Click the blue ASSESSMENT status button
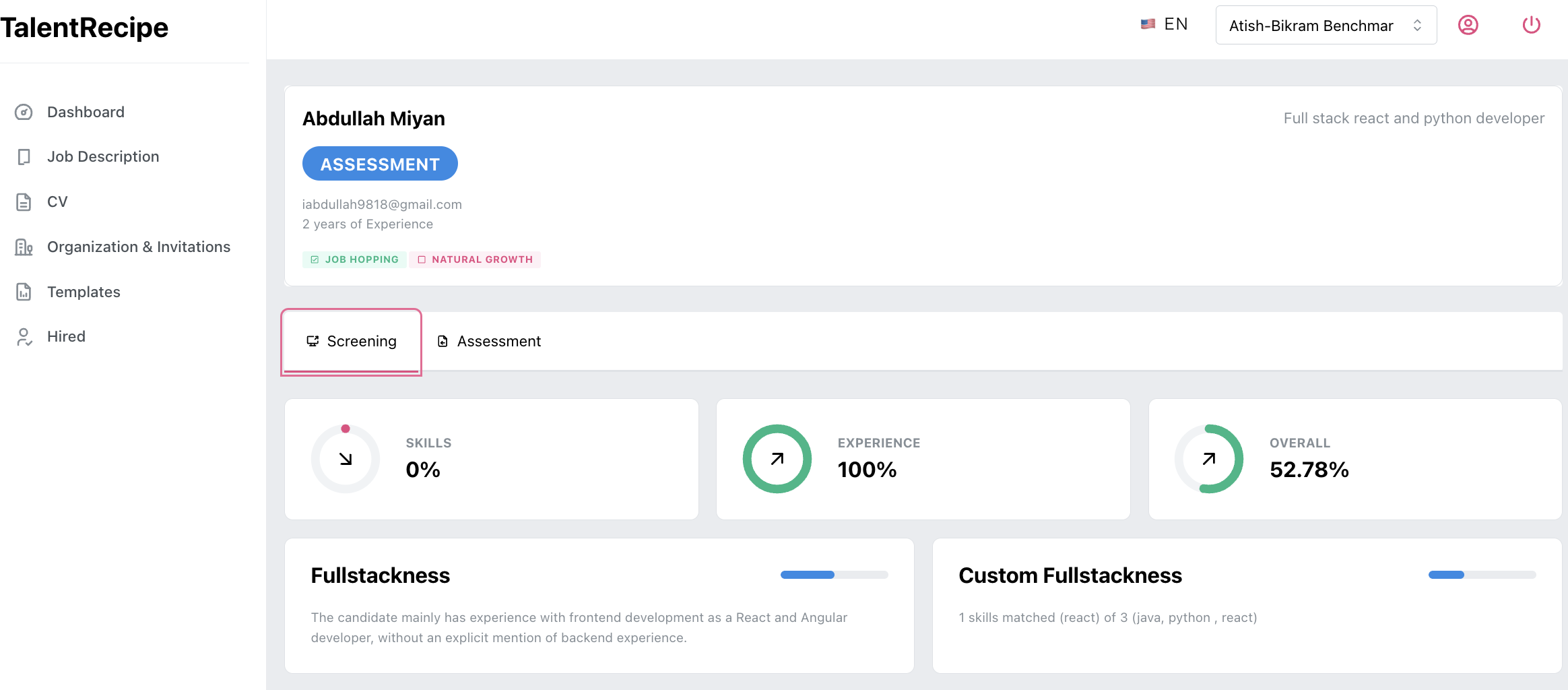The width and height of the screenshot is (1568, 690). pos(380,164)
